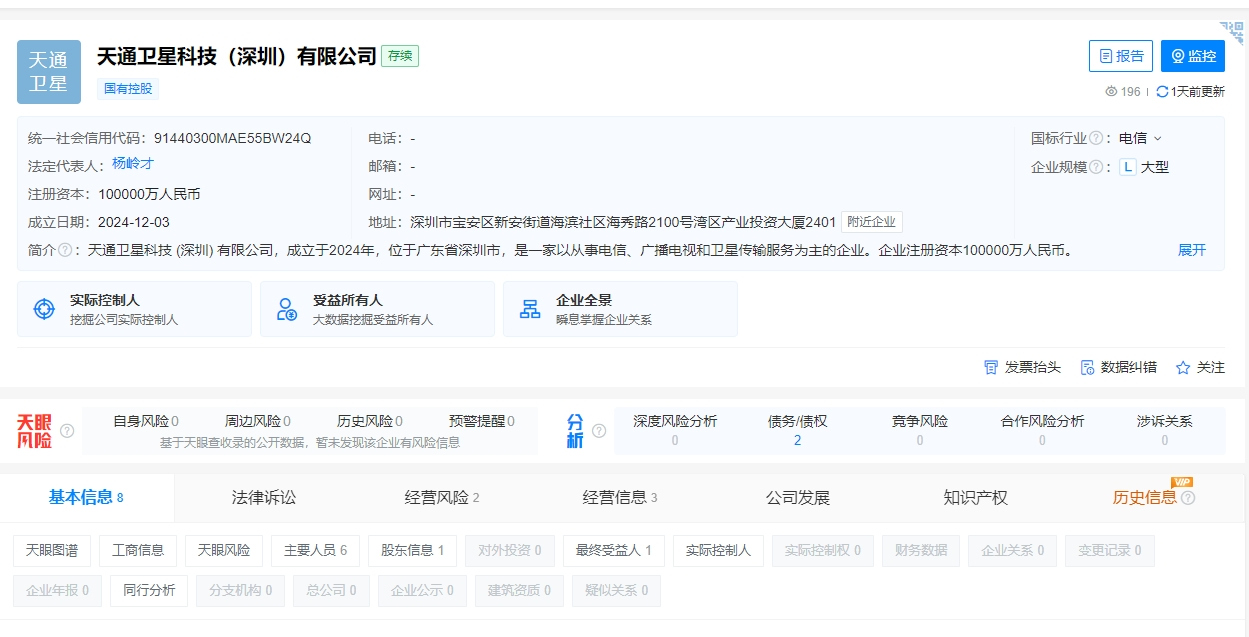The height and width of the screenshot is (637, 1249).
Task: Open the 历史信息 tab
Action: pyautogui.click(x=1154, y=498)
